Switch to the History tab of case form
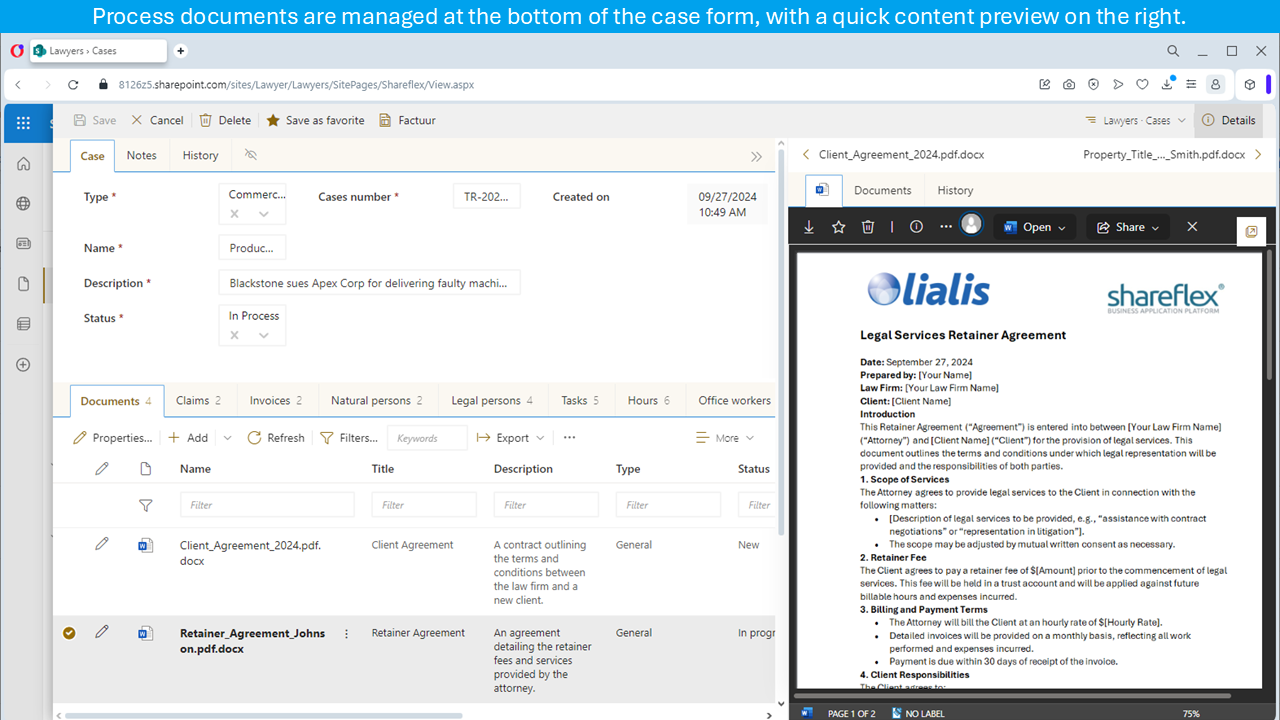This screenshot has width=1280, height=720. point(200,155)
